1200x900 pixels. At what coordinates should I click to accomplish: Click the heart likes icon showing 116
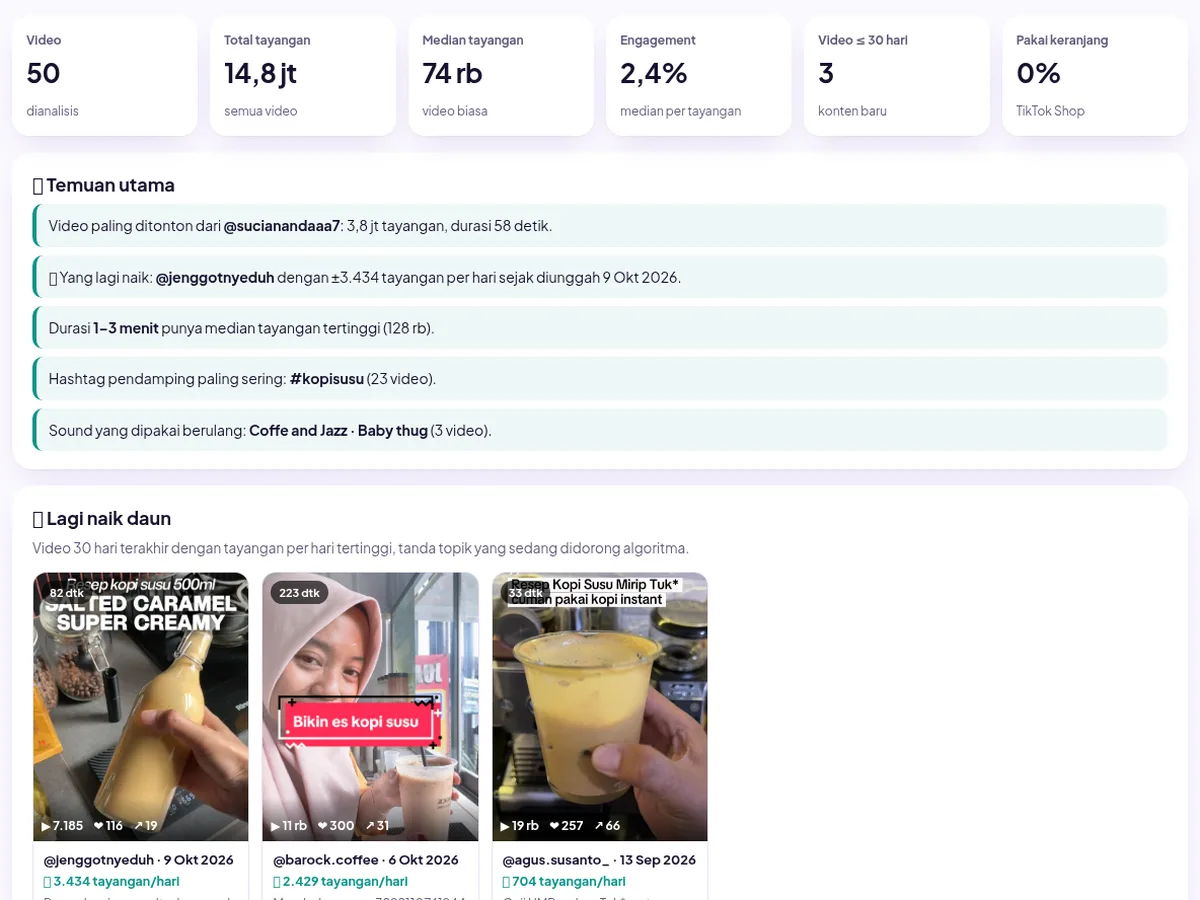tap(98, 826)
